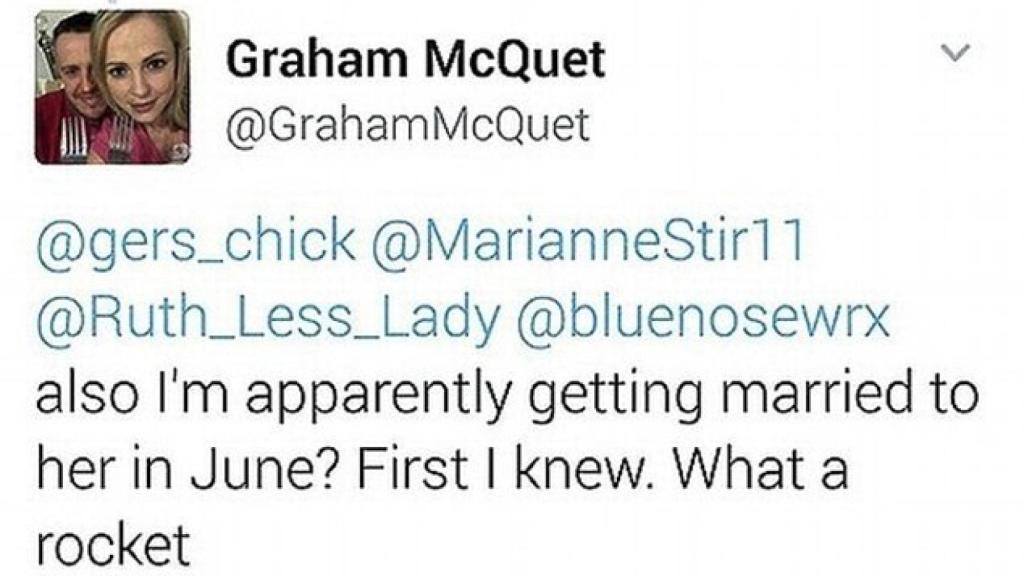1024x576 pixels.
Task: Visit the @gers_chick mention
Action: coord(195,243)
